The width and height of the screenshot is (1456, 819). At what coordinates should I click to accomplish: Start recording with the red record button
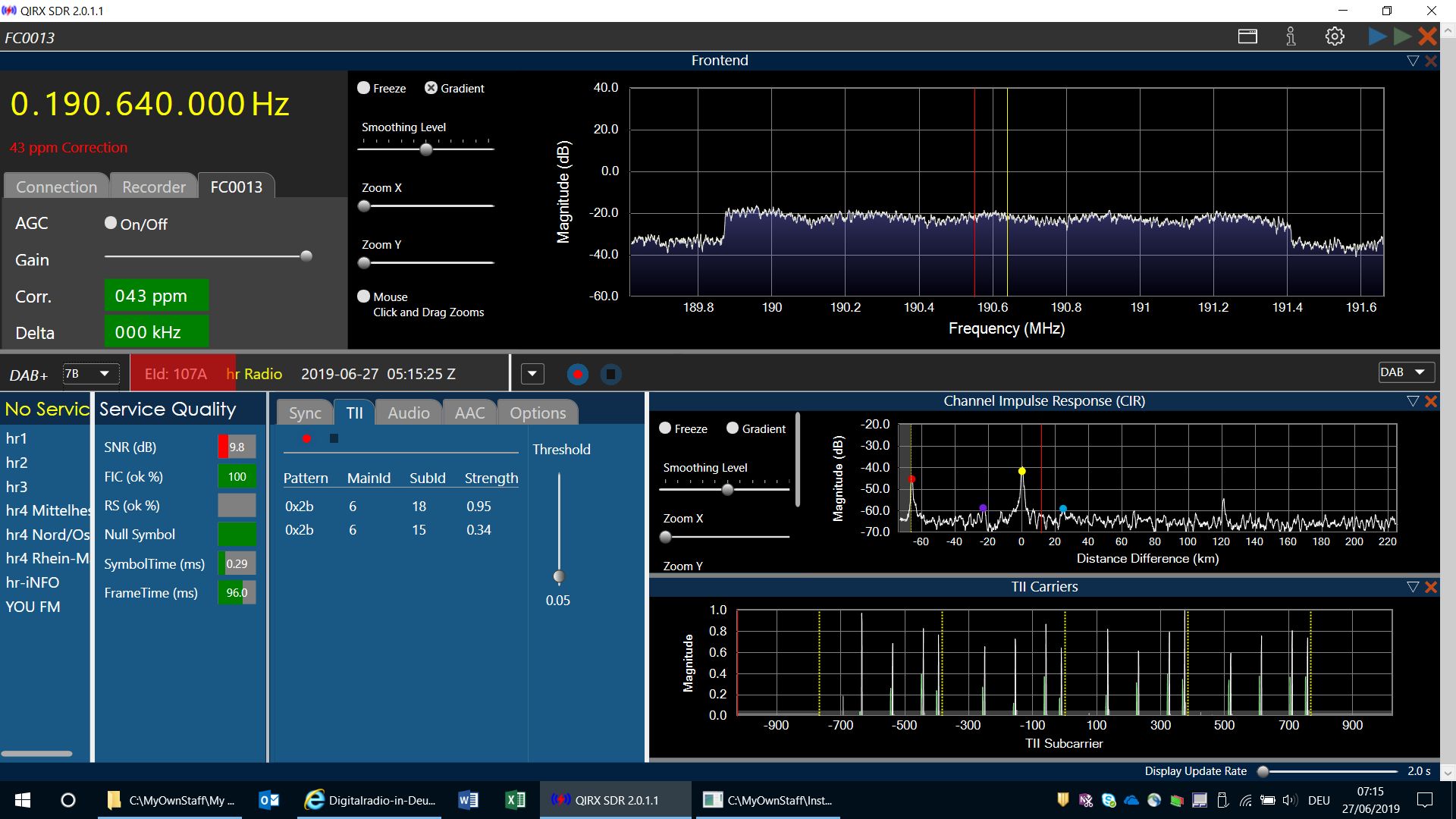pyautogui.click(x=578, y=374)
